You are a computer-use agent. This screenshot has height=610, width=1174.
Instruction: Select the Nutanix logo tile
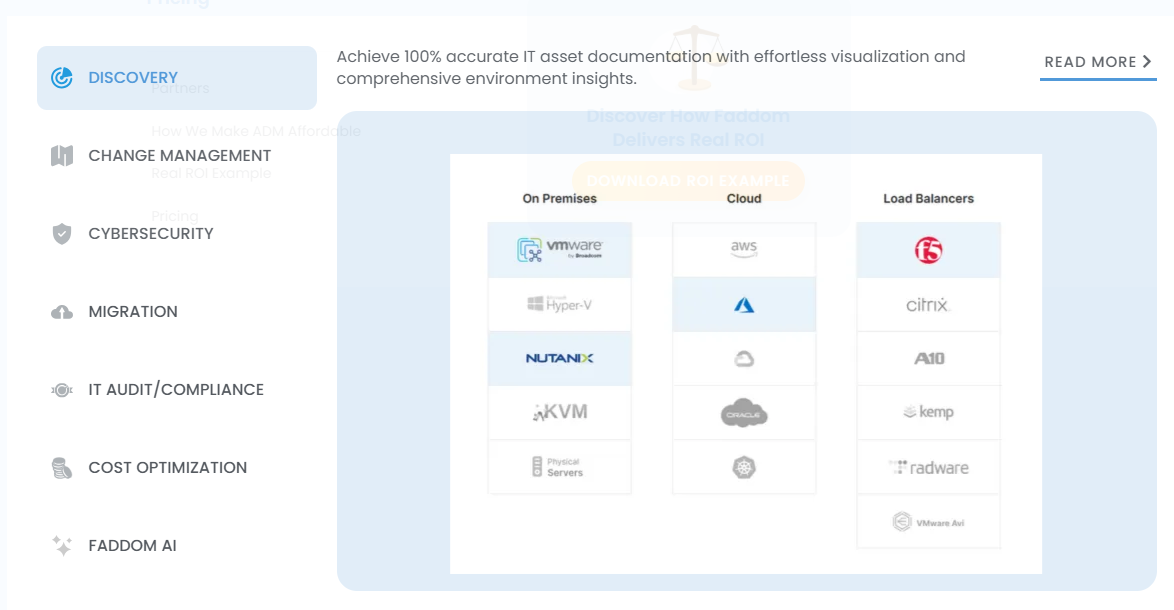point(559,359)
